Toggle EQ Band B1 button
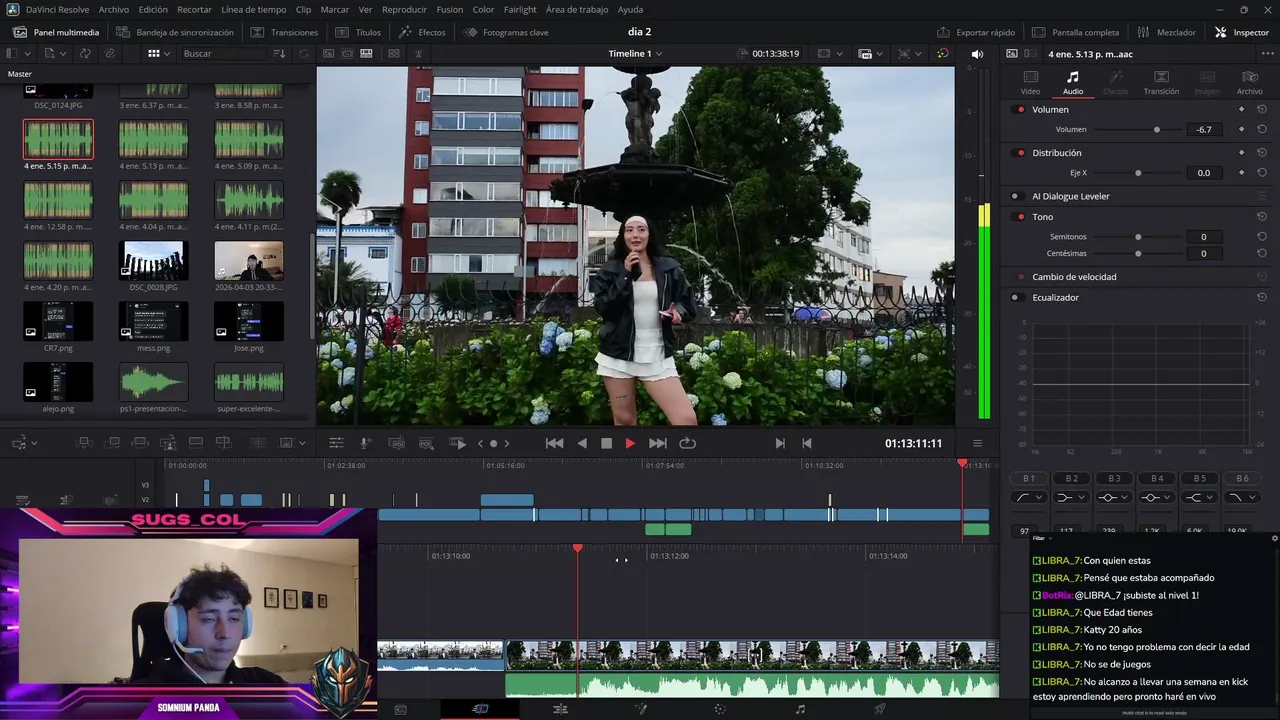The image size is (1280, 720). tap(1029, 478)
